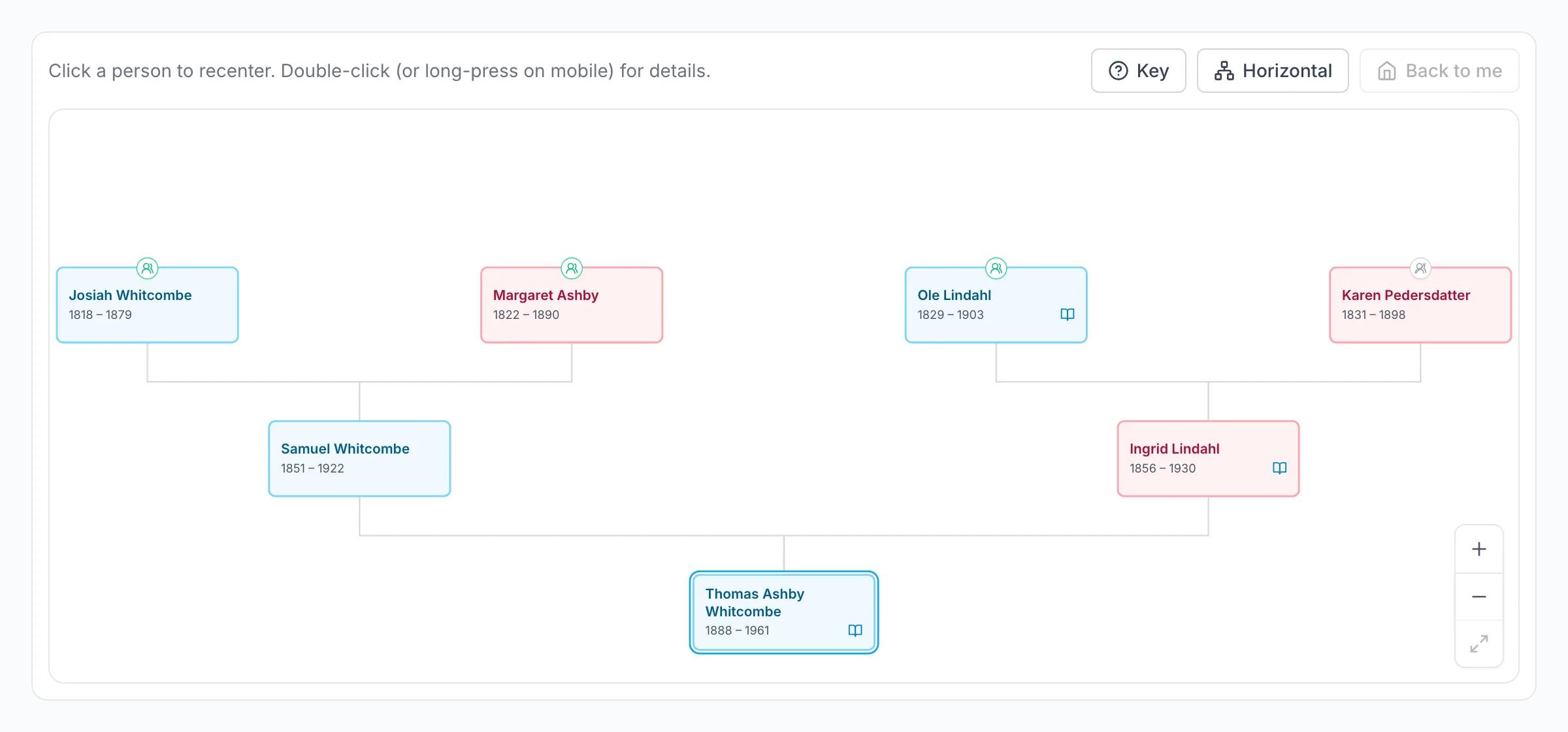Click the fit-to-screen expand arrows icon
1568x732 pixels.
[x=1479, y=644]
